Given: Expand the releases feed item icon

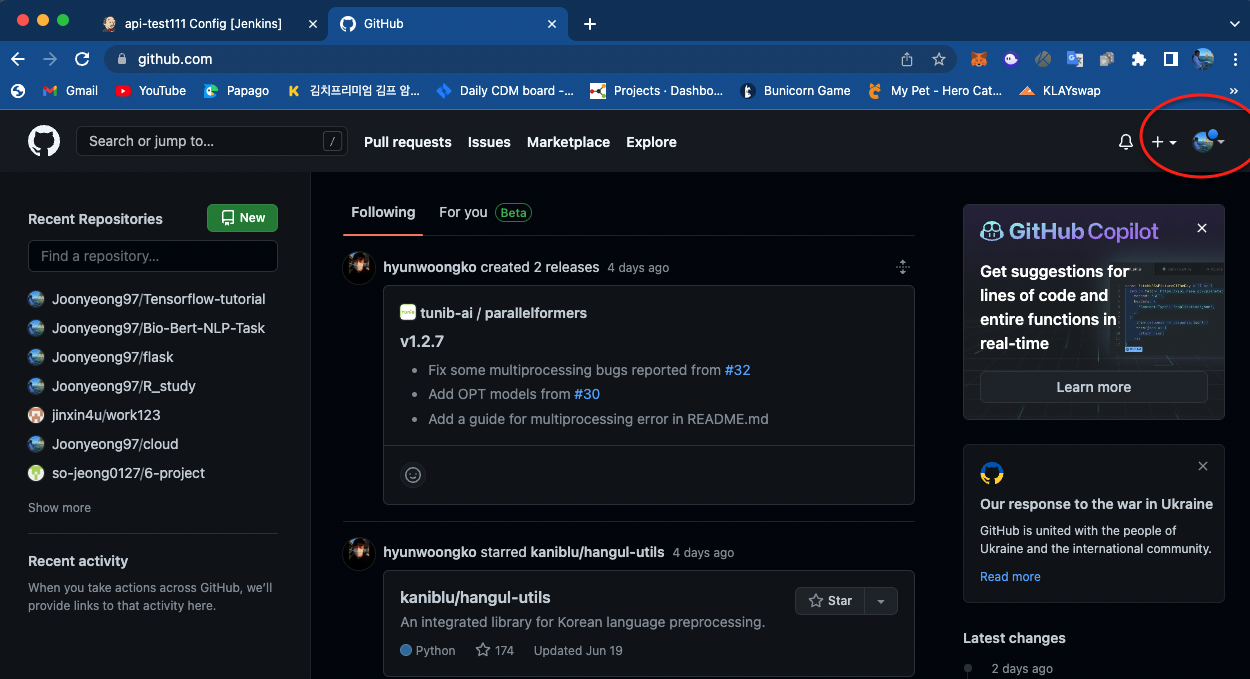Looking at the screenshot, I should click(x=902, y=267).
